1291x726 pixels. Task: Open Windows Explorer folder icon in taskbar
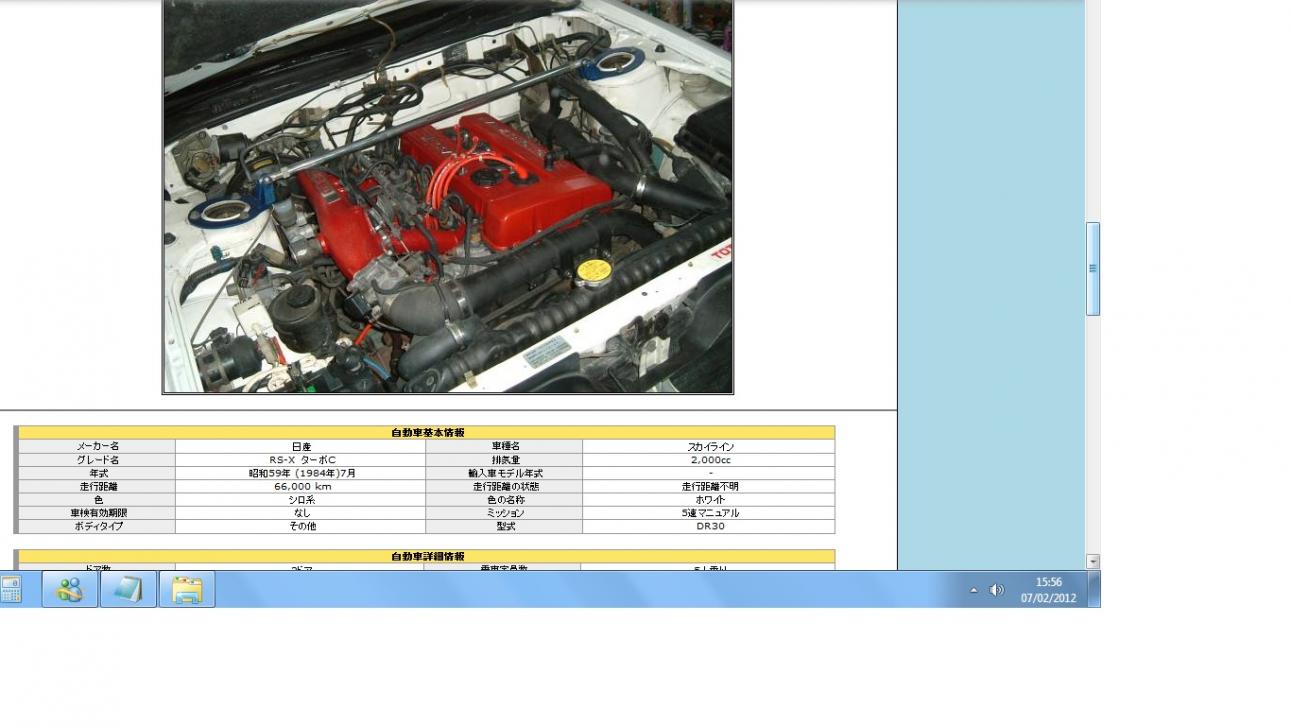[x=187, y=589]
